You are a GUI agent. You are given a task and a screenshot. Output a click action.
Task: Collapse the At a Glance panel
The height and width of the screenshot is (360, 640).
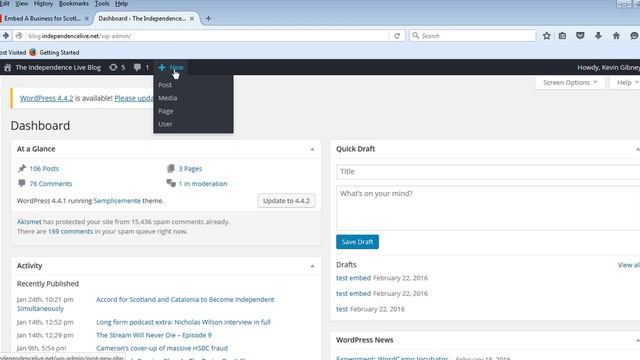pyautogui.click(x=312, y=149)
